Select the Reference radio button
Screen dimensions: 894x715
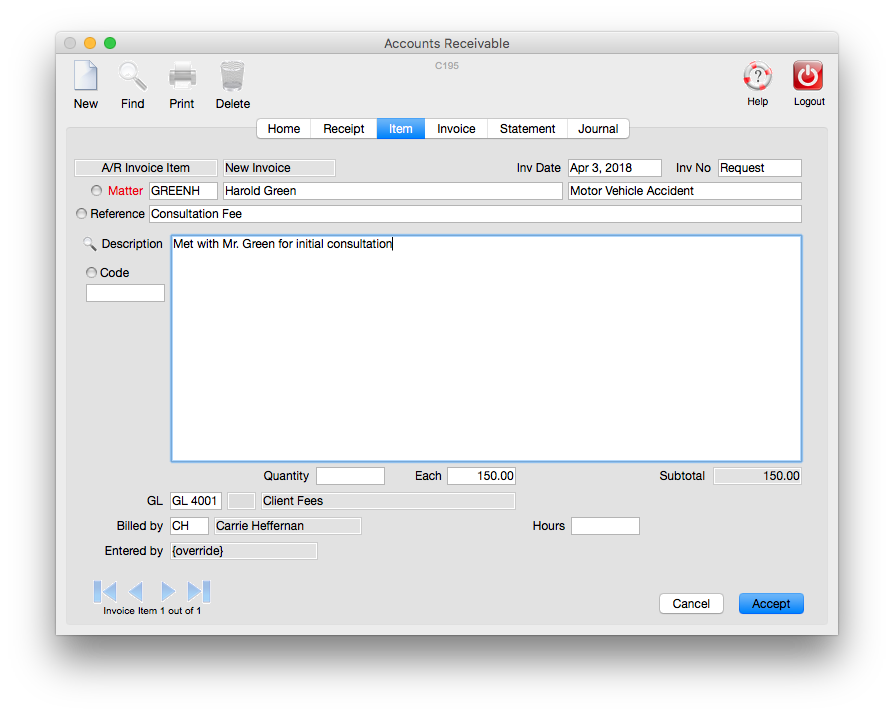pos(82,214)
